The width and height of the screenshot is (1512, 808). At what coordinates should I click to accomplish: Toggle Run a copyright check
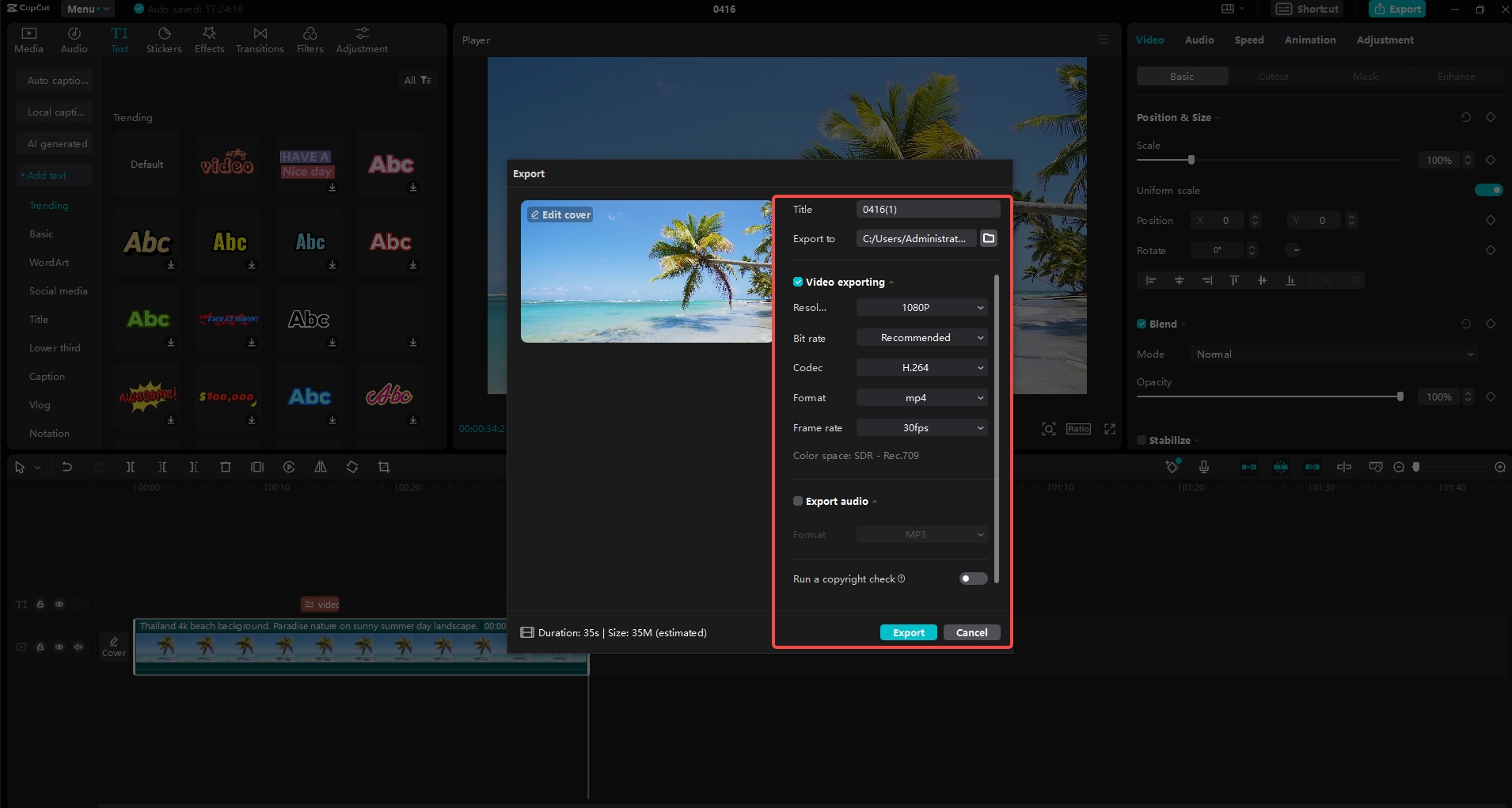(x=972, y=578)
